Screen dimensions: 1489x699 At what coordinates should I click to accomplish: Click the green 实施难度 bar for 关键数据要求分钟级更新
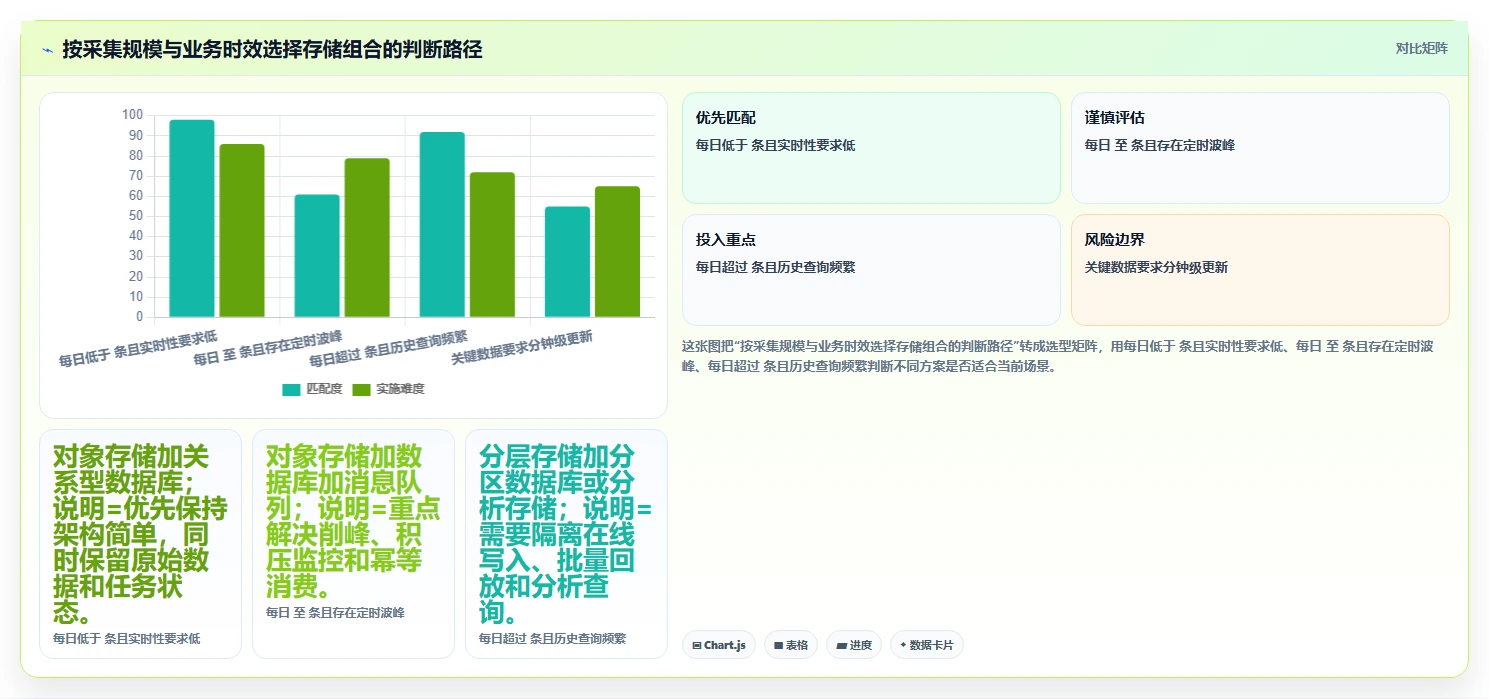pos(617,252)
